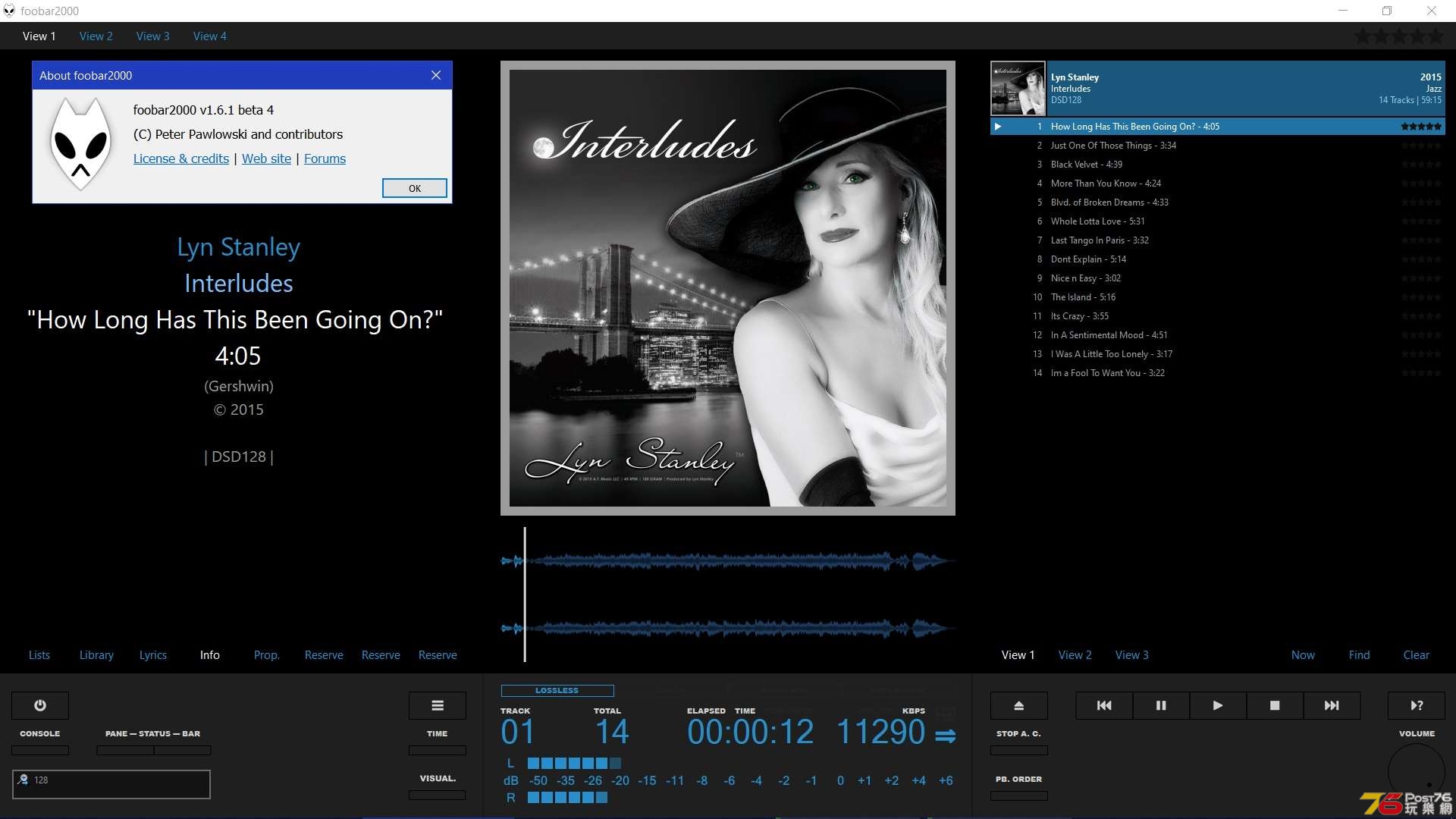Click the now-playing arrow on track 1

coord(998,127)
